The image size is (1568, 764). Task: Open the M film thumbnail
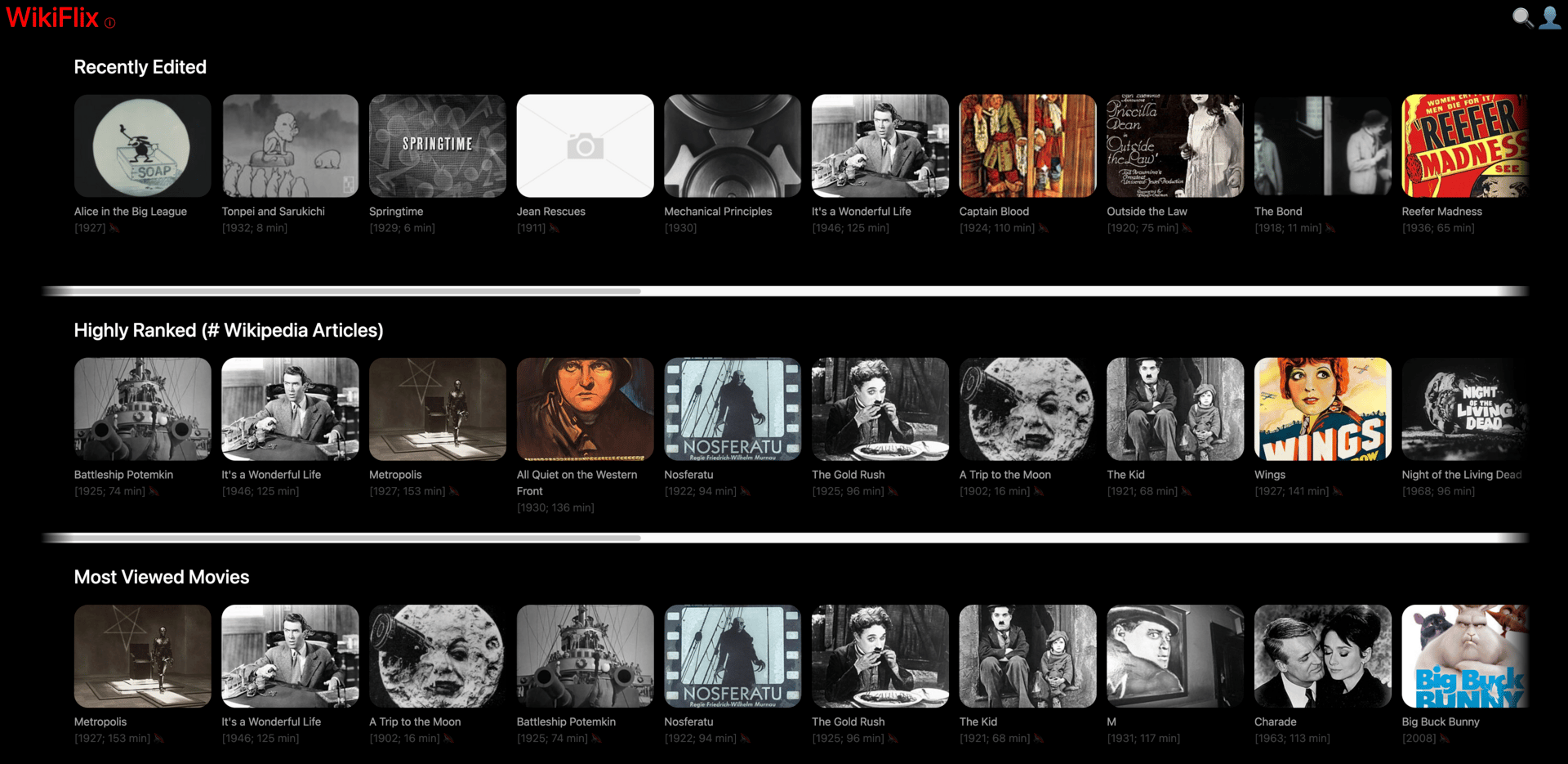[x=1175, y=656]
